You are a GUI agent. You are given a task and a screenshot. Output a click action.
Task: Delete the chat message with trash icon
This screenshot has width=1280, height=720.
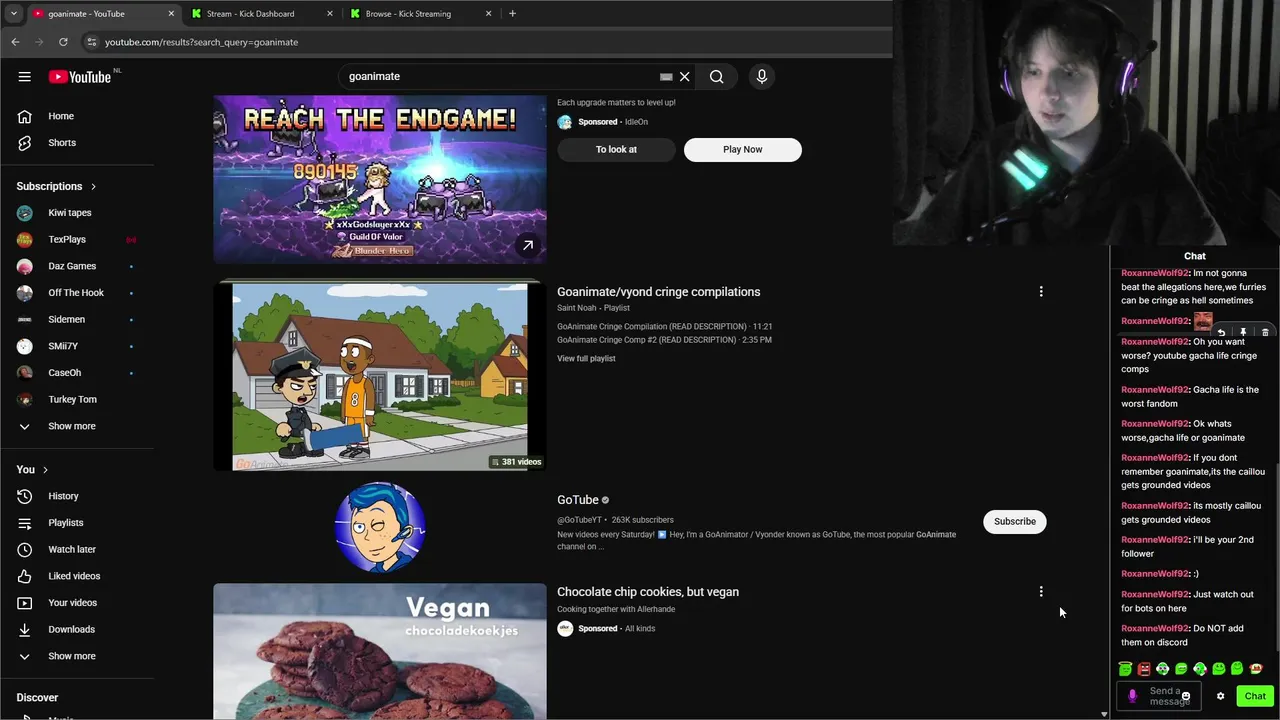coord(1265,333)
